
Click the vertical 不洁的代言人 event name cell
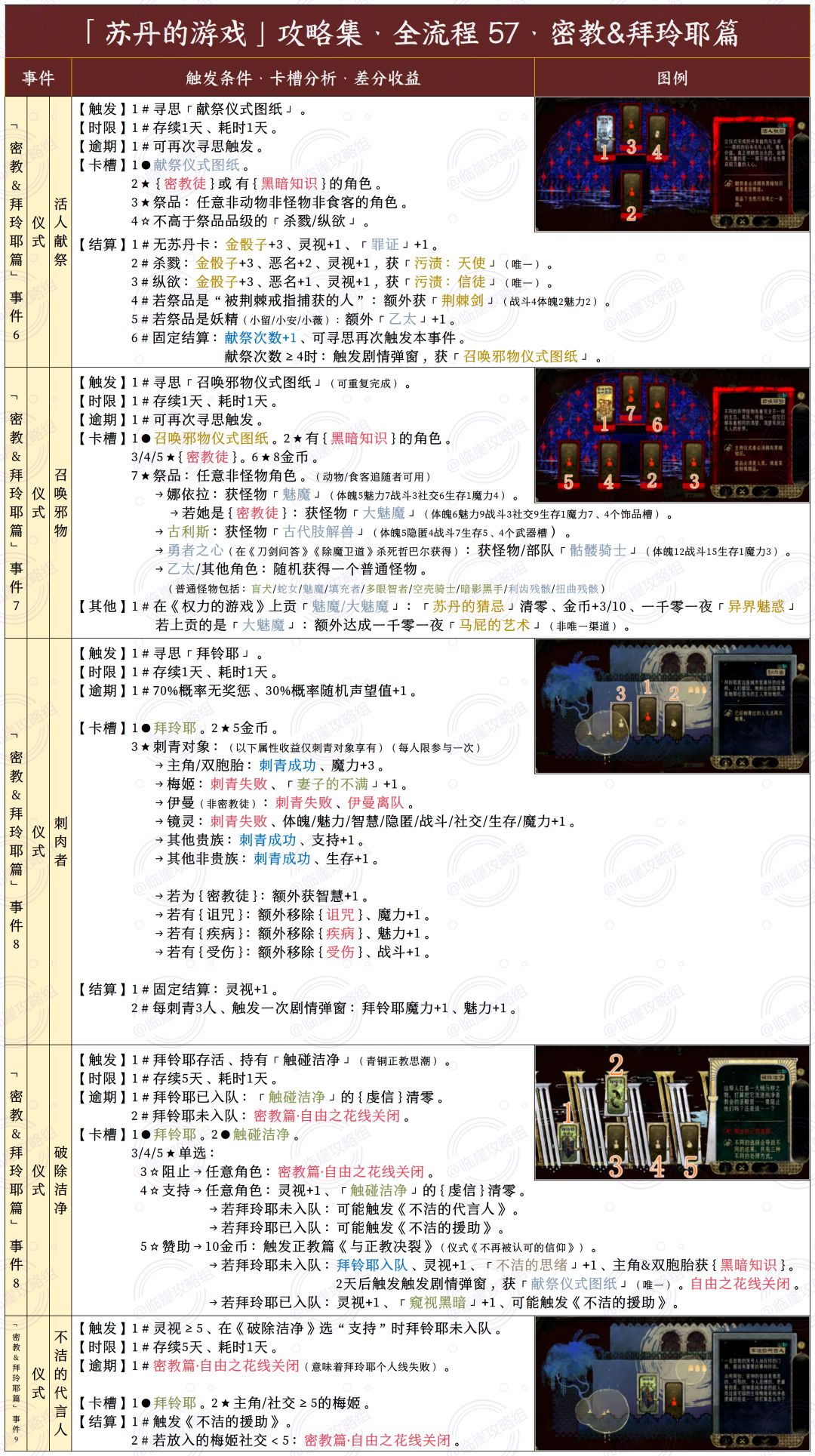tap(61, 1384)
